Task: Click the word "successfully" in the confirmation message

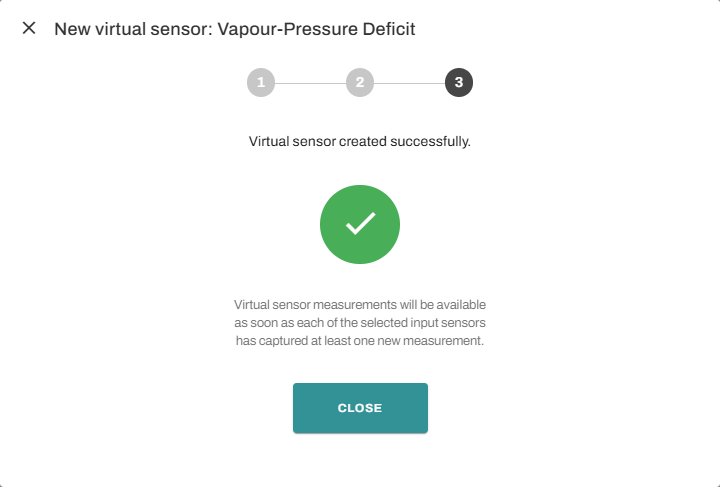Action: [x=434, y=142]
